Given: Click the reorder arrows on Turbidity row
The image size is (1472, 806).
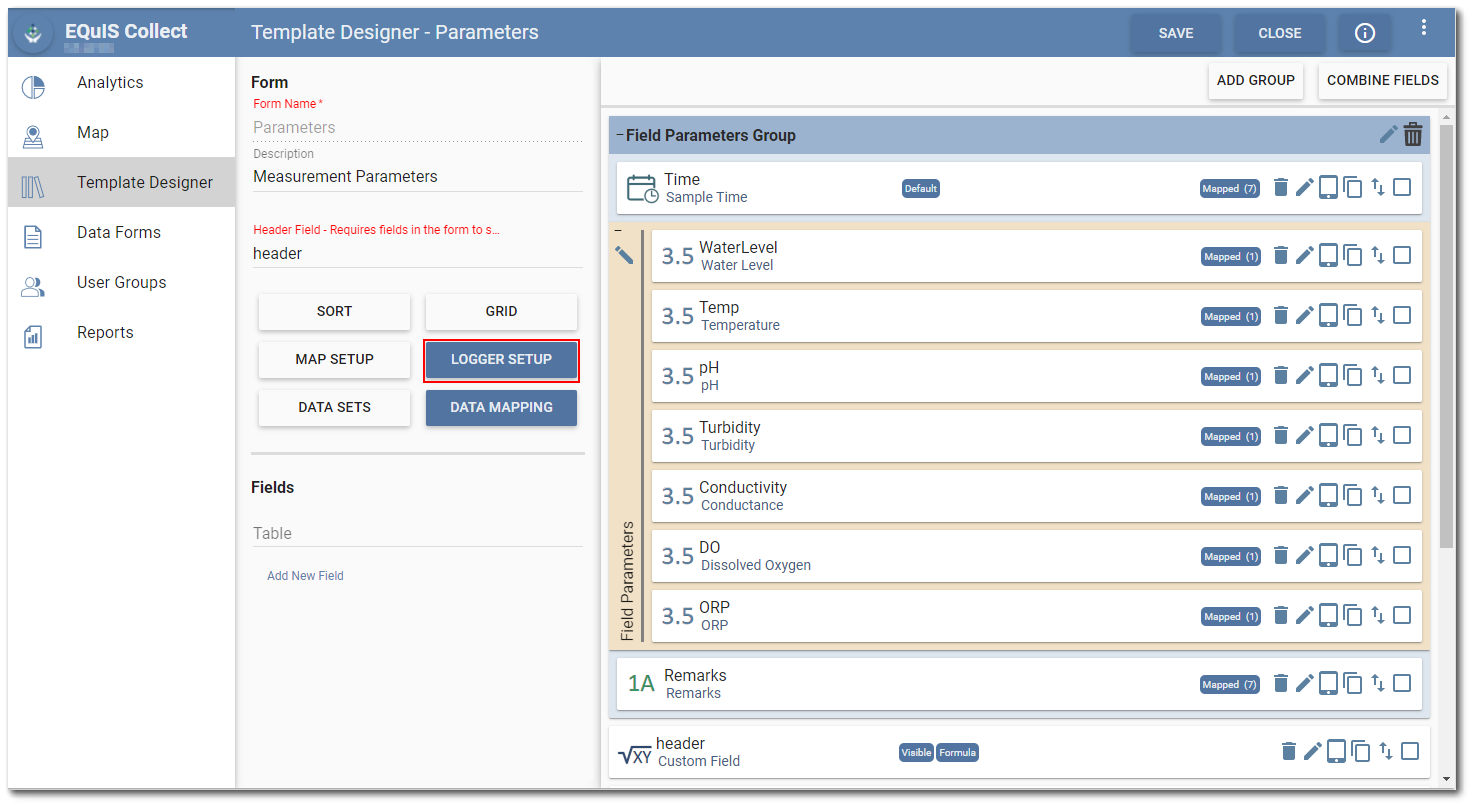Looking at the screenshot, I should (1378, 436).
